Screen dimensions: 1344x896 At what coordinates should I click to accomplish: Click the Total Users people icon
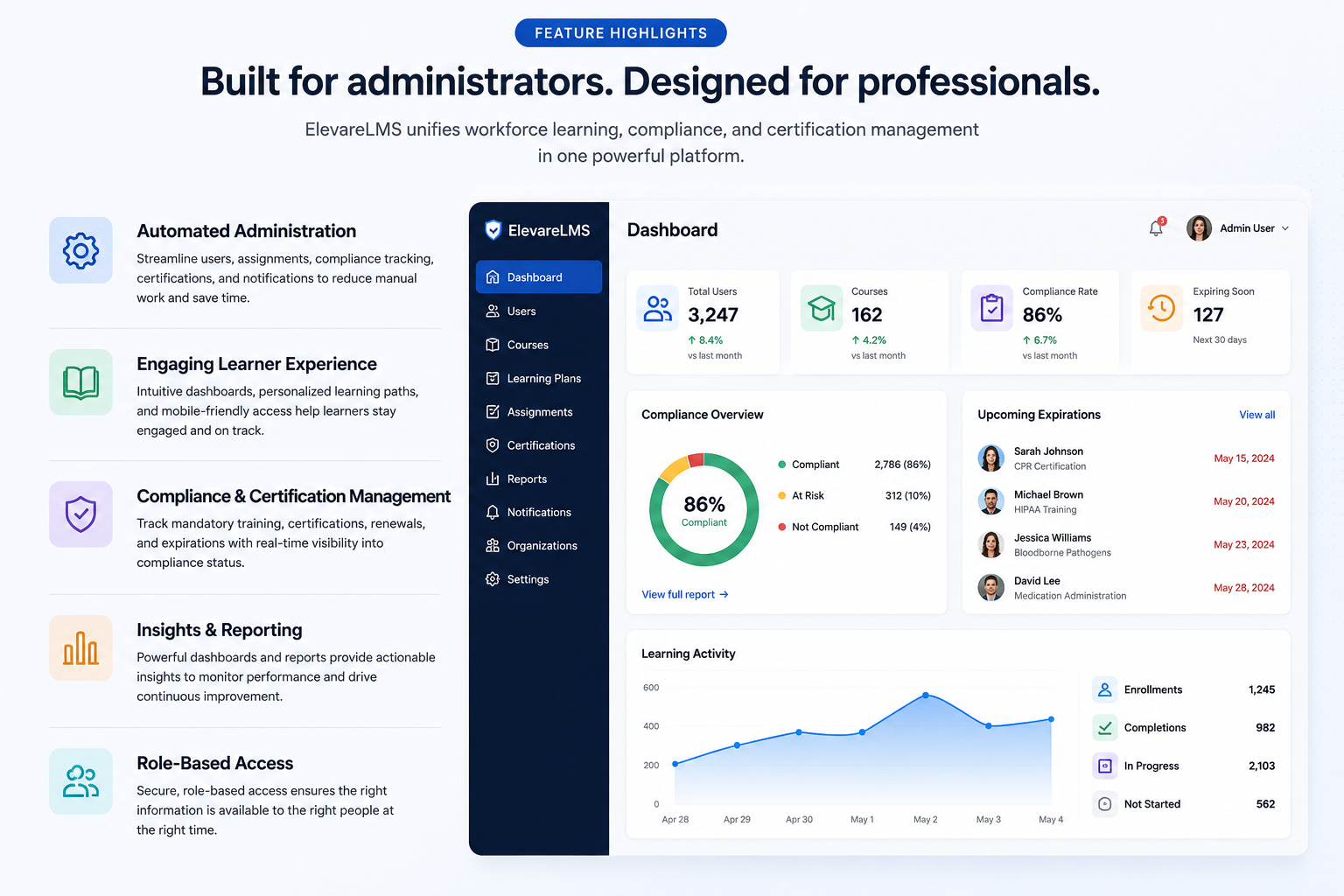click(x=657, y=308)
